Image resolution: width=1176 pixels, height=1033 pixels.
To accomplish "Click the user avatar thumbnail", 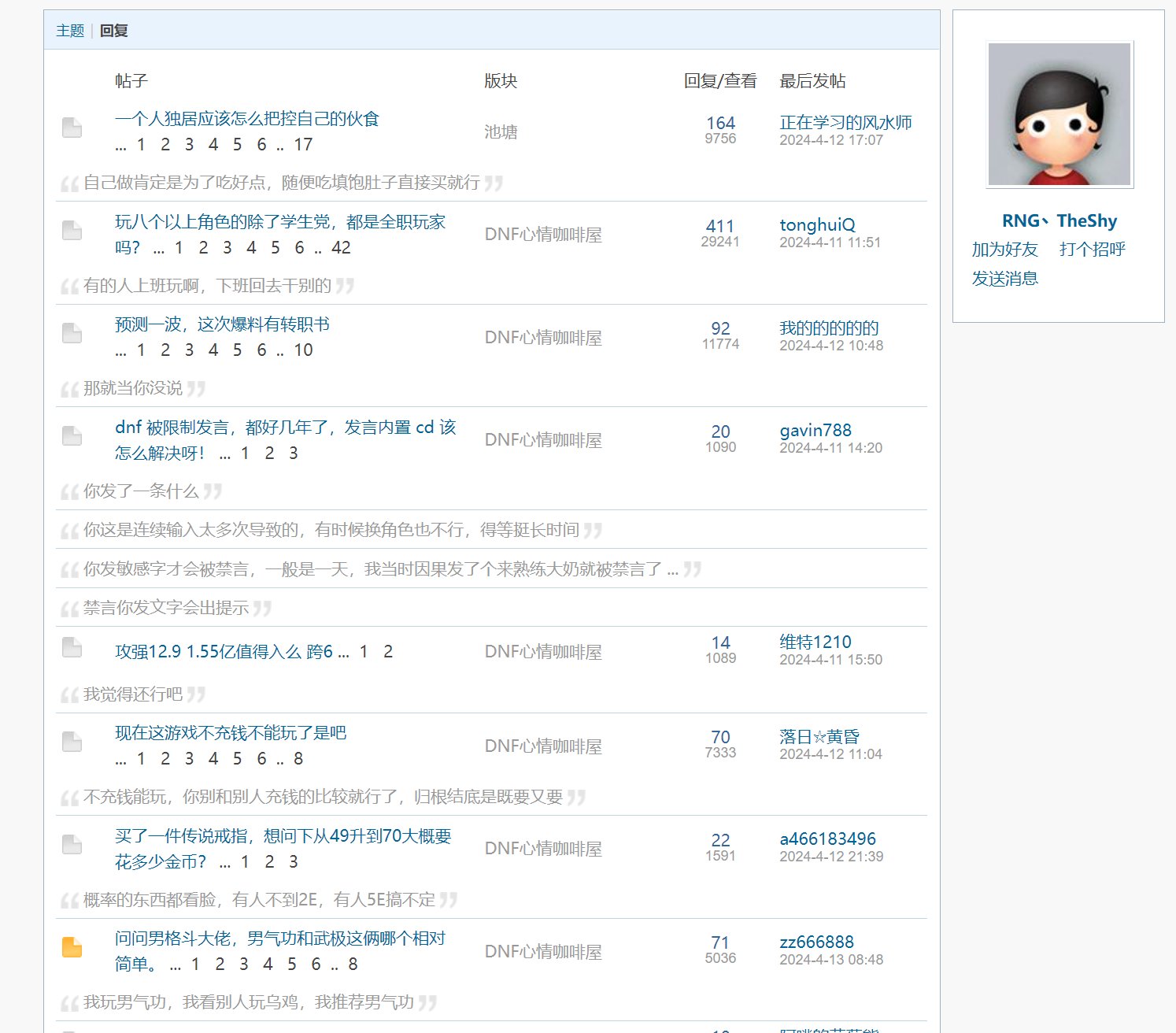I will tap(1060, 114).
